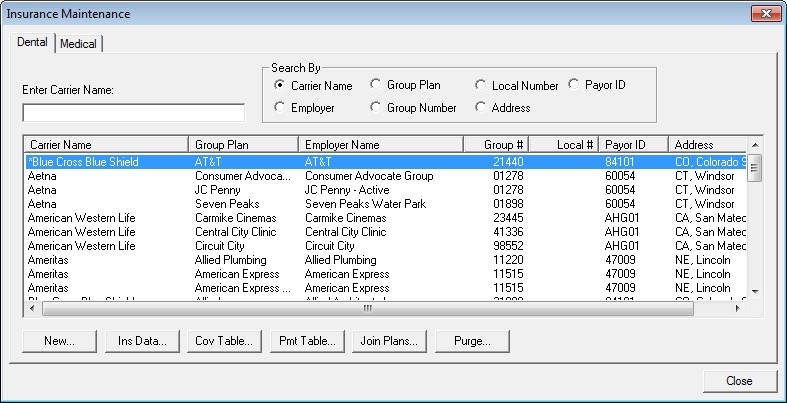Switch to the Medical tab

point(79,44)
